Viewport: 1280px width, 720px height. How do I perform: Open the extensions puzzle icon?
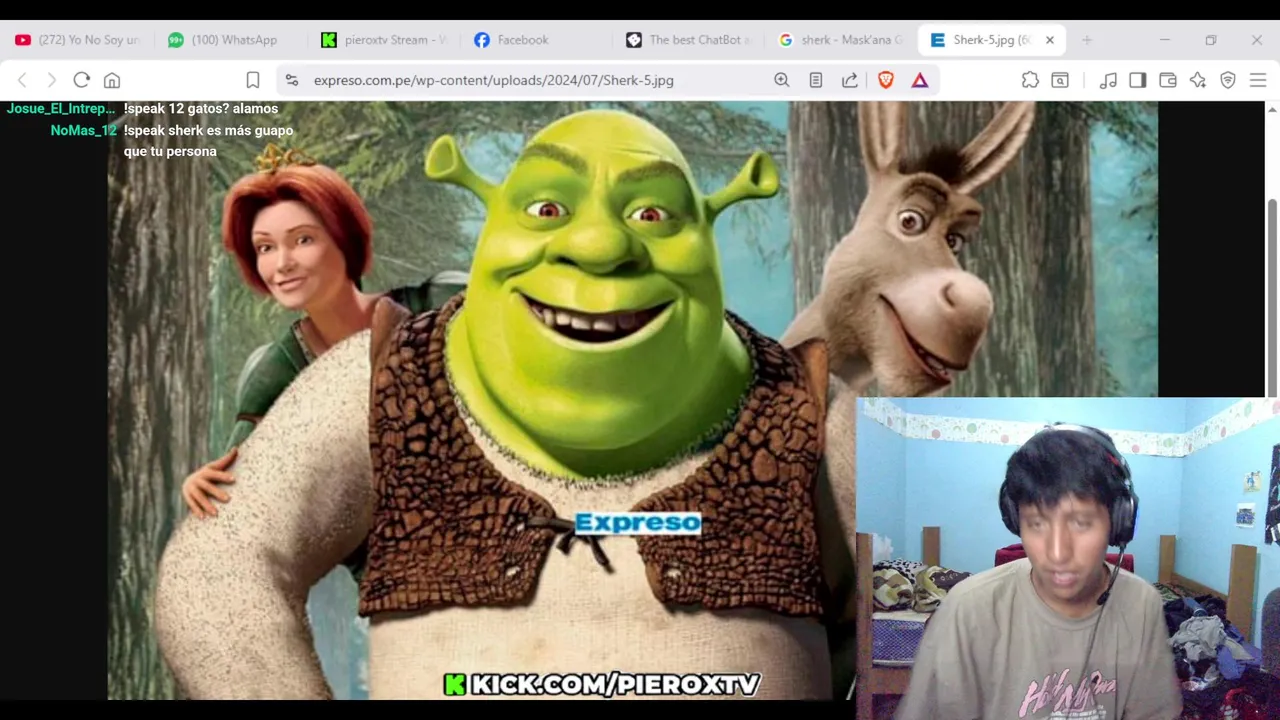pos(1030,80)
